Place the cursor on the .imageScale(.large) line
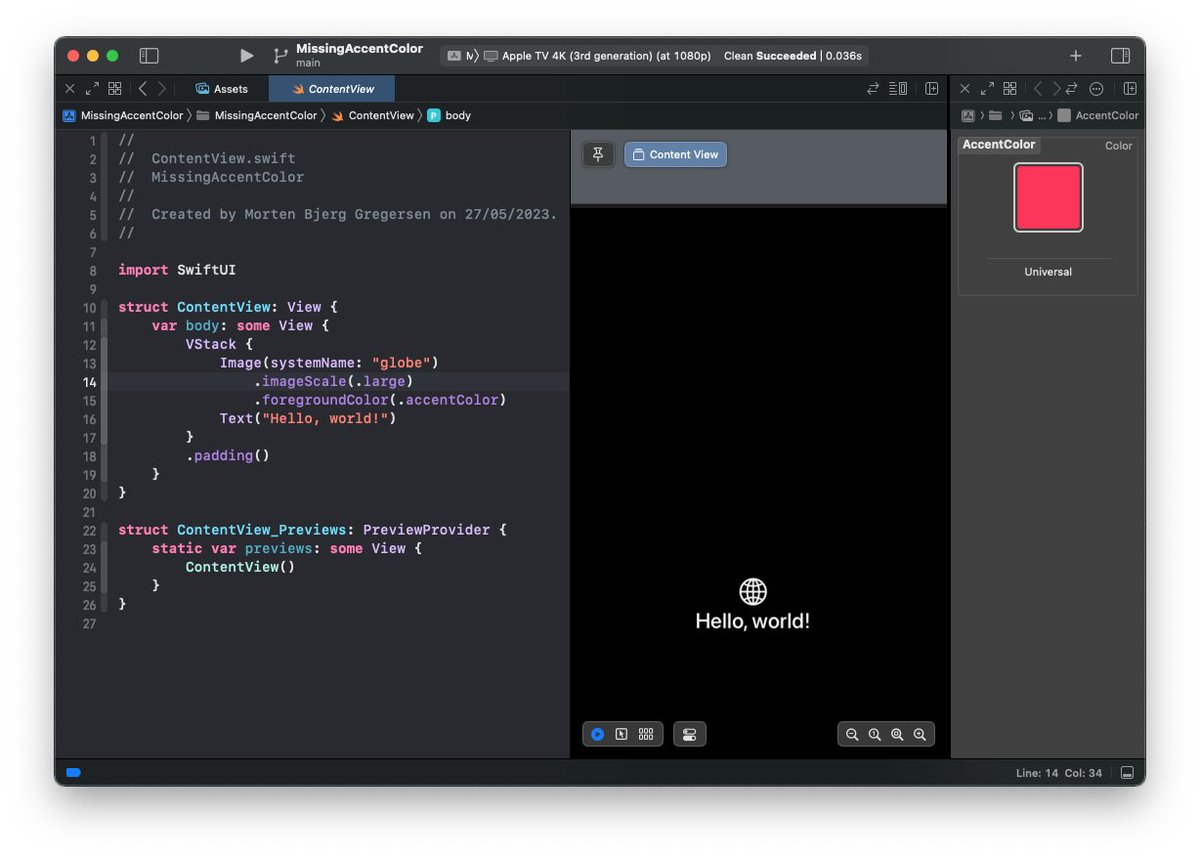Viewport: 1200px width, 858px height. [333, 381]
